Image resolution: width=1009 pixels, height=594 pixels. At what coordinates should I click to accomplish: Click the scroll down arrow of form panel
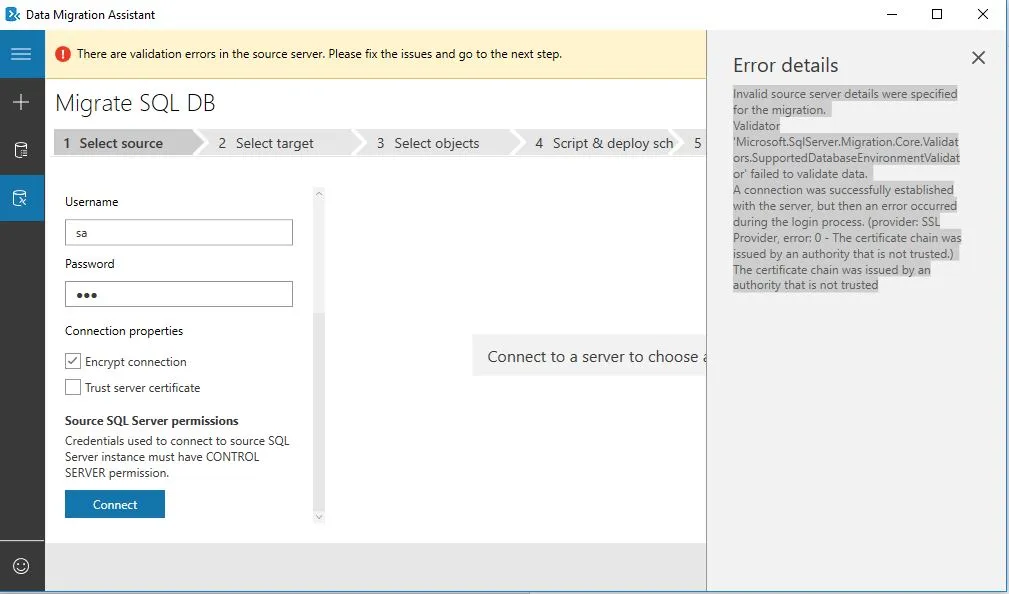tap(319, 517)
